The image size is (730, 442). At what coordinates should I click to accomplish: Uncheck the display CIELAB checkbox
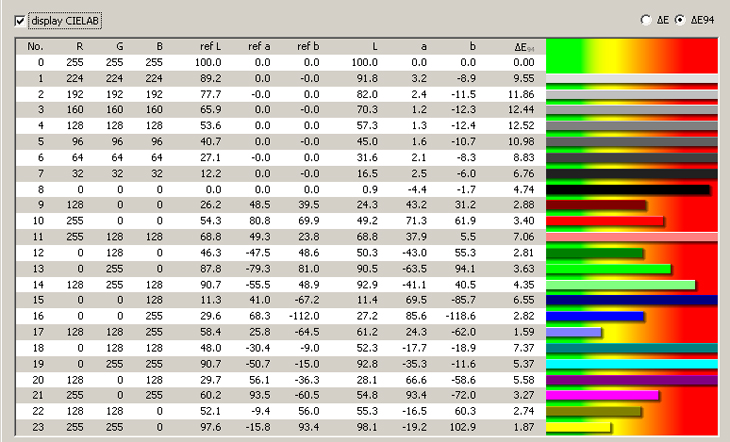point(21,20)
